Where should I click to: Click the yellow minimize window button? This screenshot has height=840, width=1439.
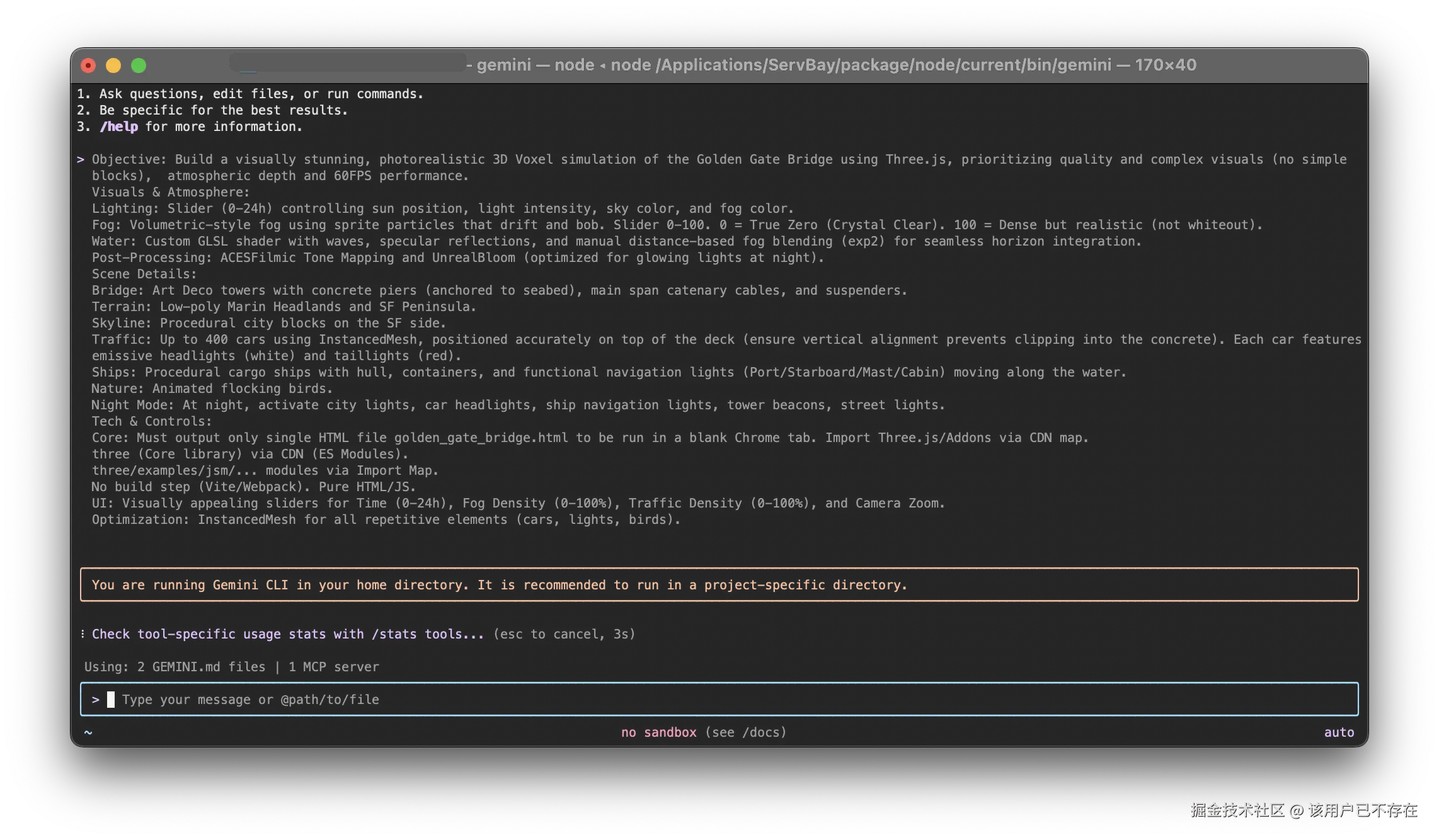pyautogui.click(x=113, y=65)
